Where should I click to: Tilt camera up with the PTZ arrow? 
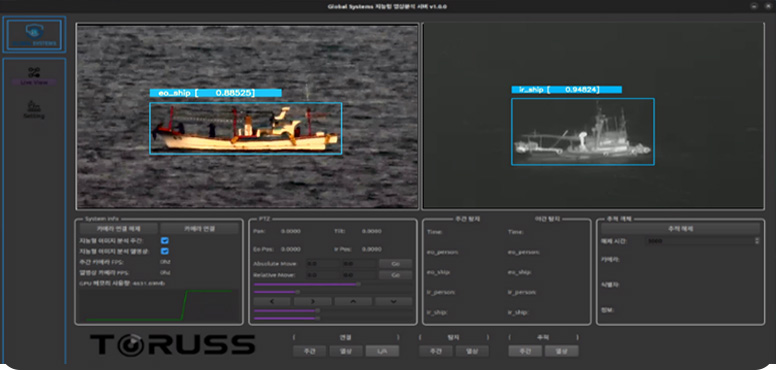[x=353, y=301]
